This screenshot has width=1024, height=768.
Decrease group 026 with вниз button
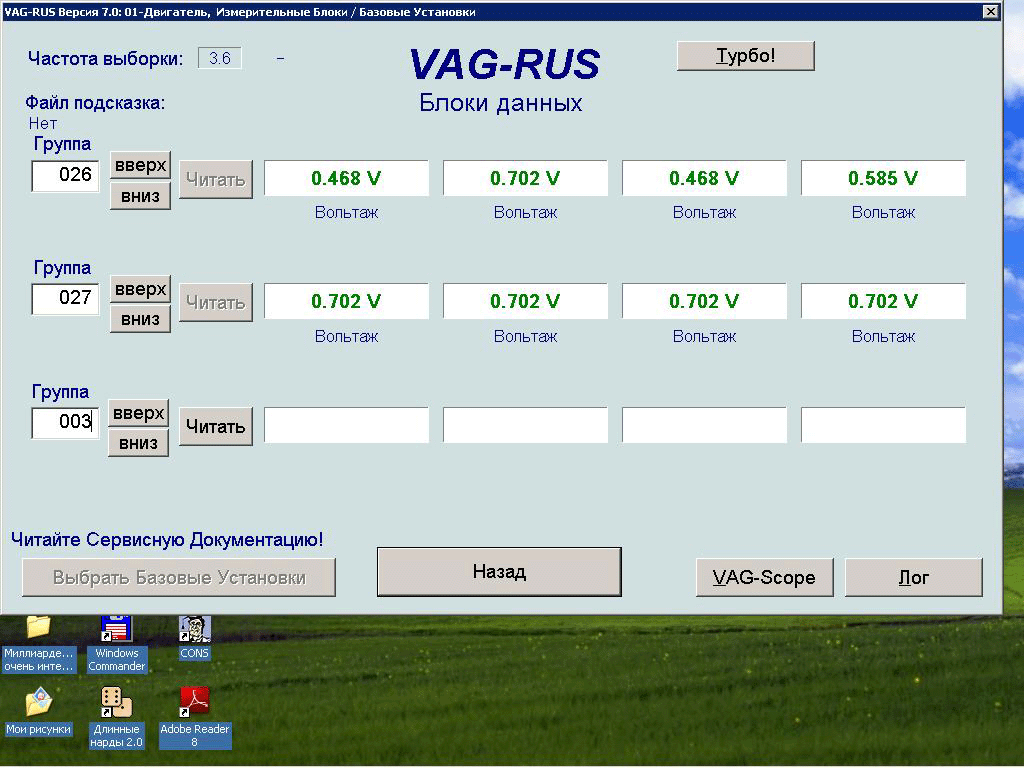tap(140, 196)
